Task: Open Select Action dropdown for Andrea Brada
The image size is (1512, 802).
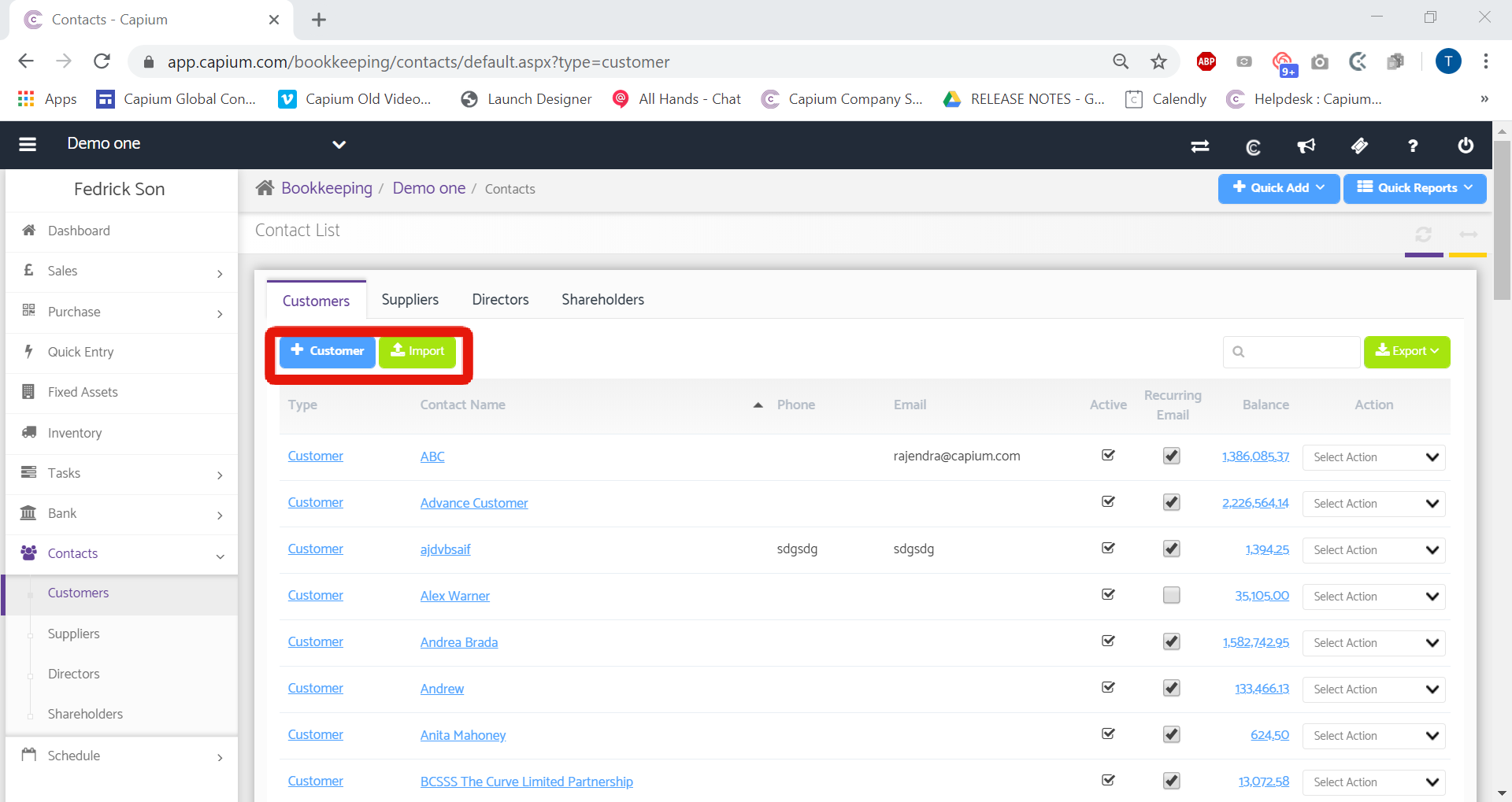Action: point(1373,643)
